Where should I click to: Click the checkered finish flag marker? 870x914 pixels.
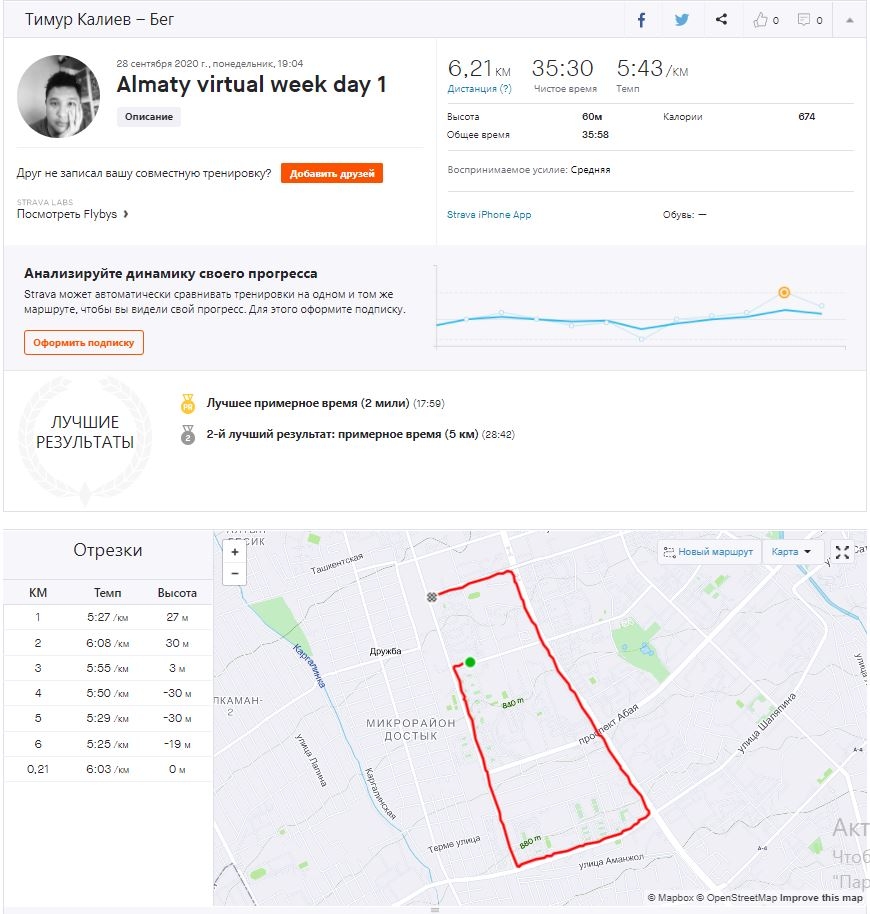point(432,597)
